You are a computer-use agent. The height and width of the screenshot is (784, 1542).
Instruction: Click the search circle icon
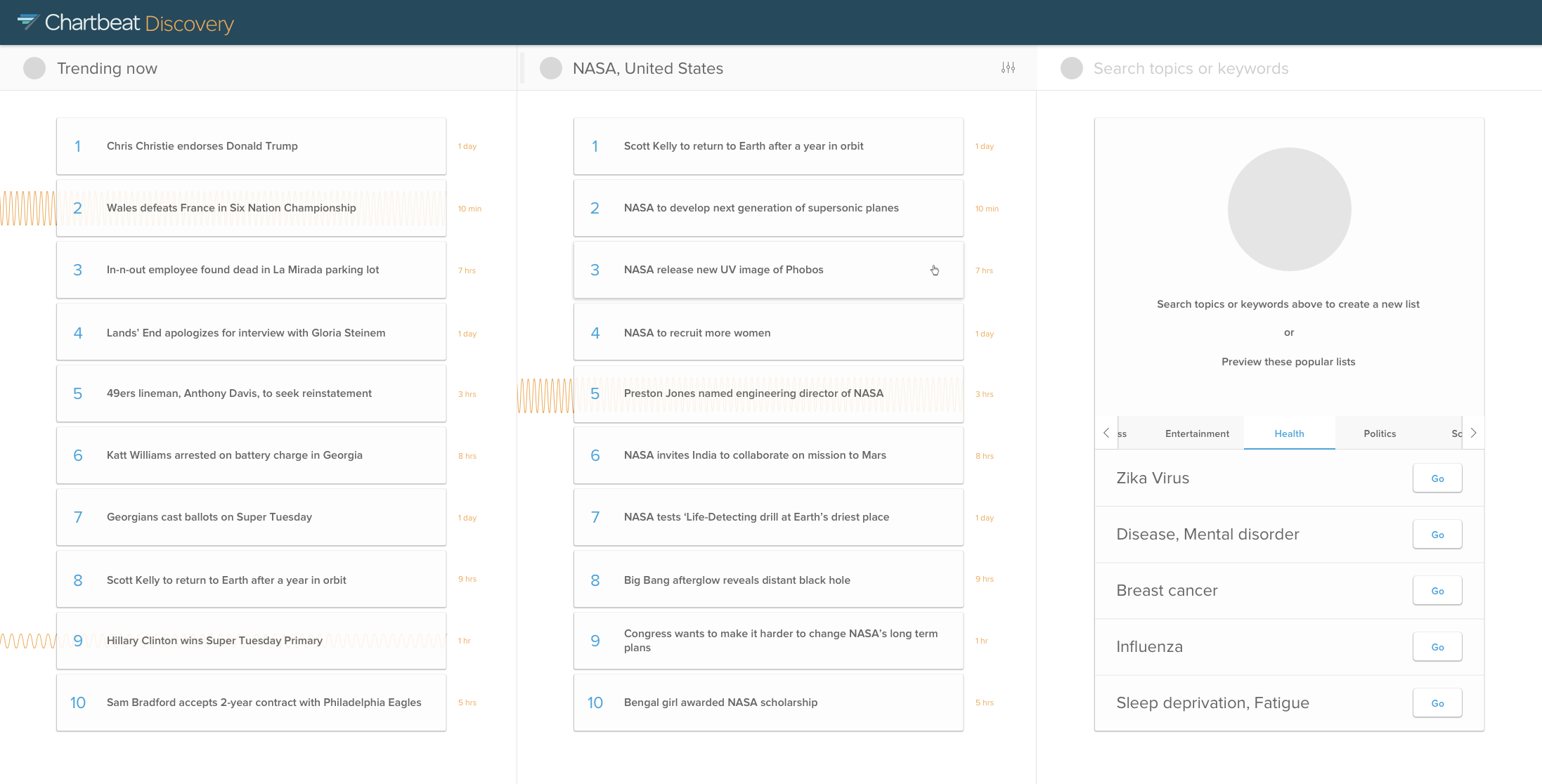coord(1072,68)
